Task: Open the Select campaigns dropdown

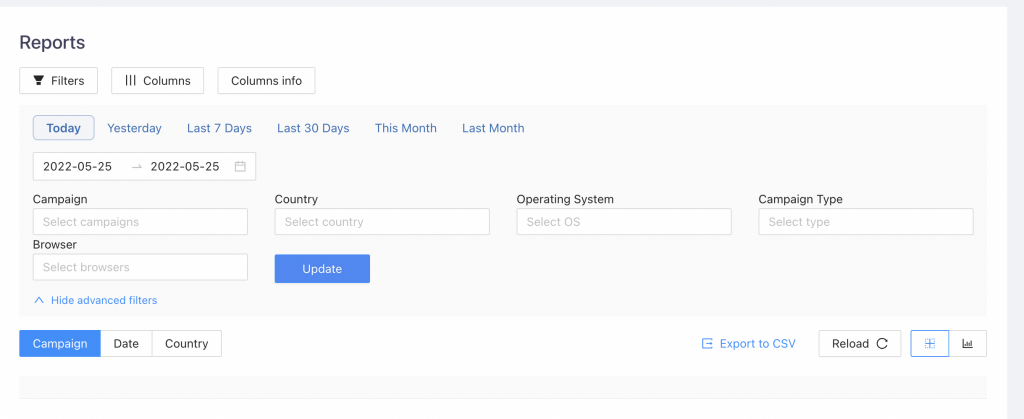Action: click(140, 222)
